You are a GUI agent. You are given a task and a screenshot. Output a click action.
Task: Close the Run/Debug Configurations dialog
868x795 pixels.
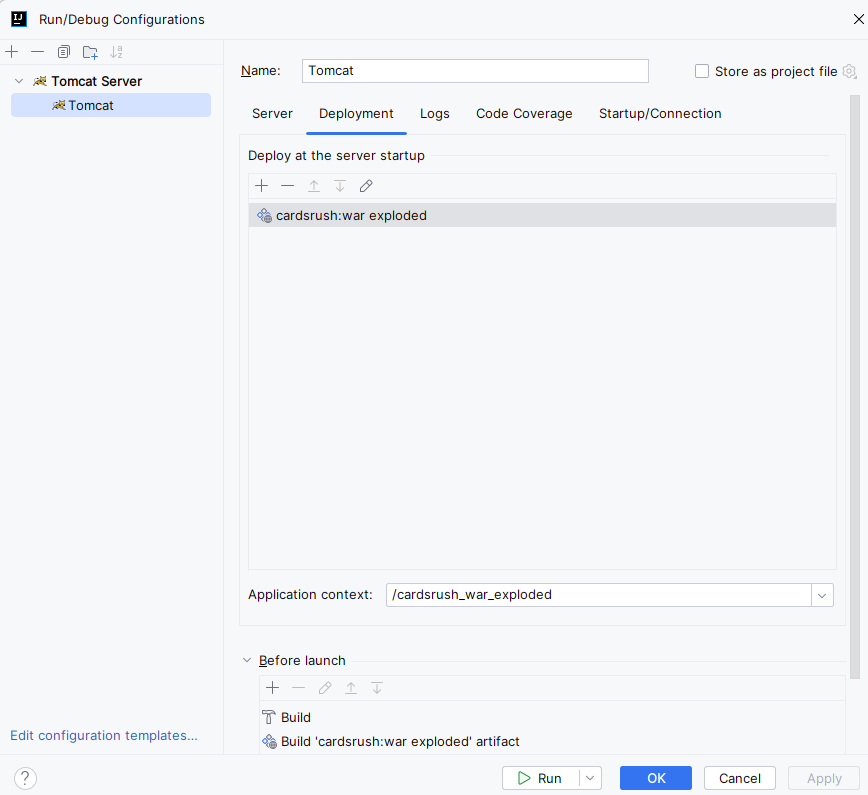pos(859,19)
